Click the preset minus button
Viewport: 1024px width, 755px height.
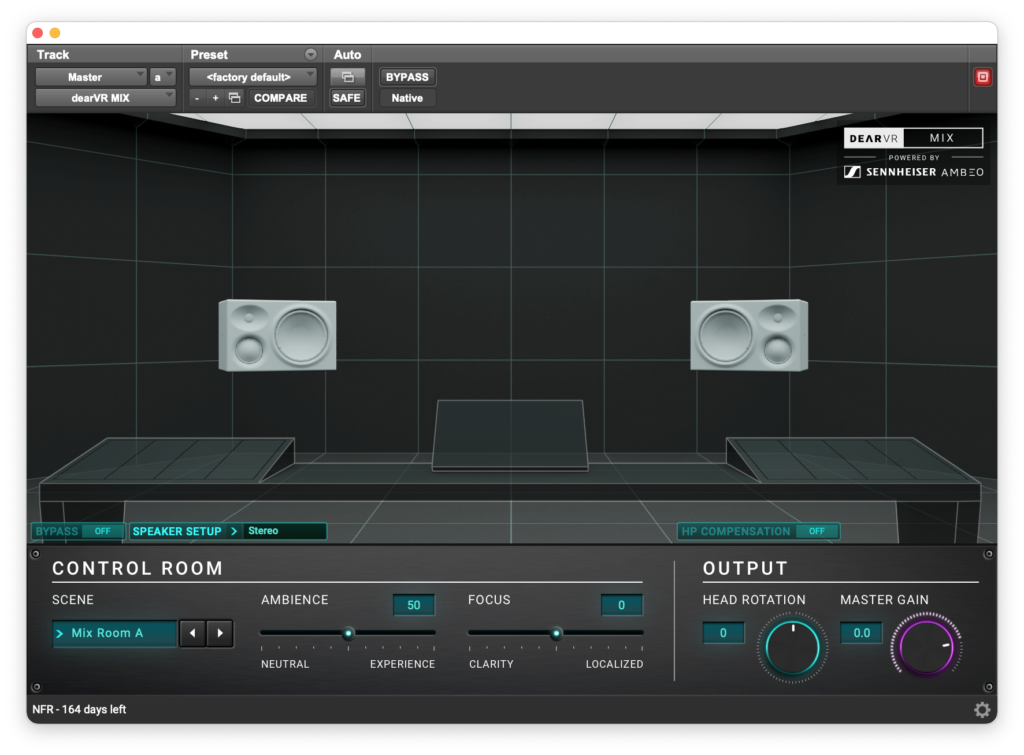click(x=197, y=98)
